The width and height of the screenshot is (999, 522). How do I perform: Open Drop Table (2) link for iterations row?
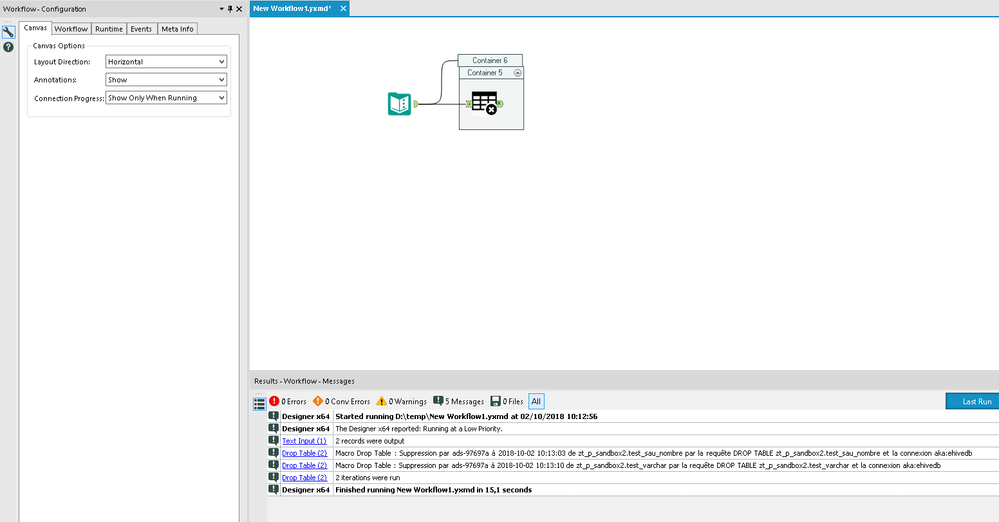click(x=305, y=477)
